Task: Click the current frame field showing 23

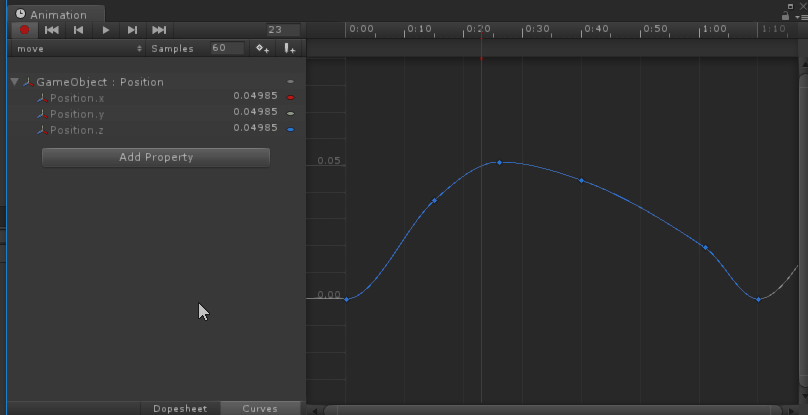Action: pos(283,30)
